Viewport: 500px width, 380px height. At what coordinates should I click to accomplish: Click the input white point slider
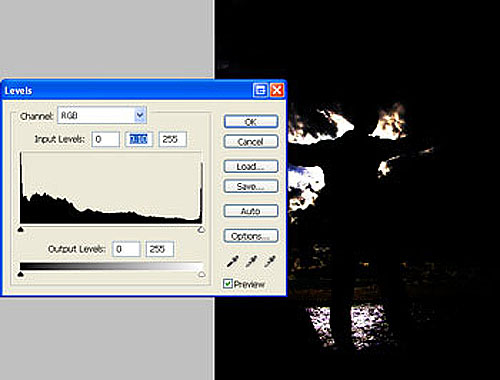(x=201, y=229)
